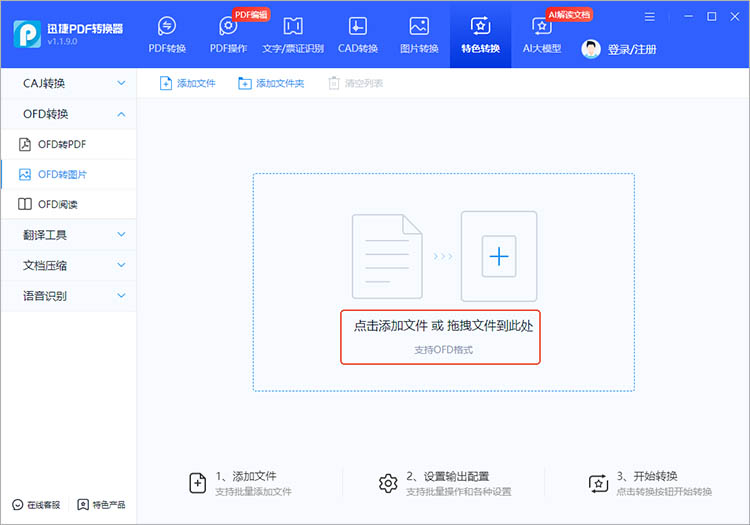
Task: Click 点击添加文件 或 拖拽文件到此处 text
Action: pyautogui.click(x=443, y=326)
